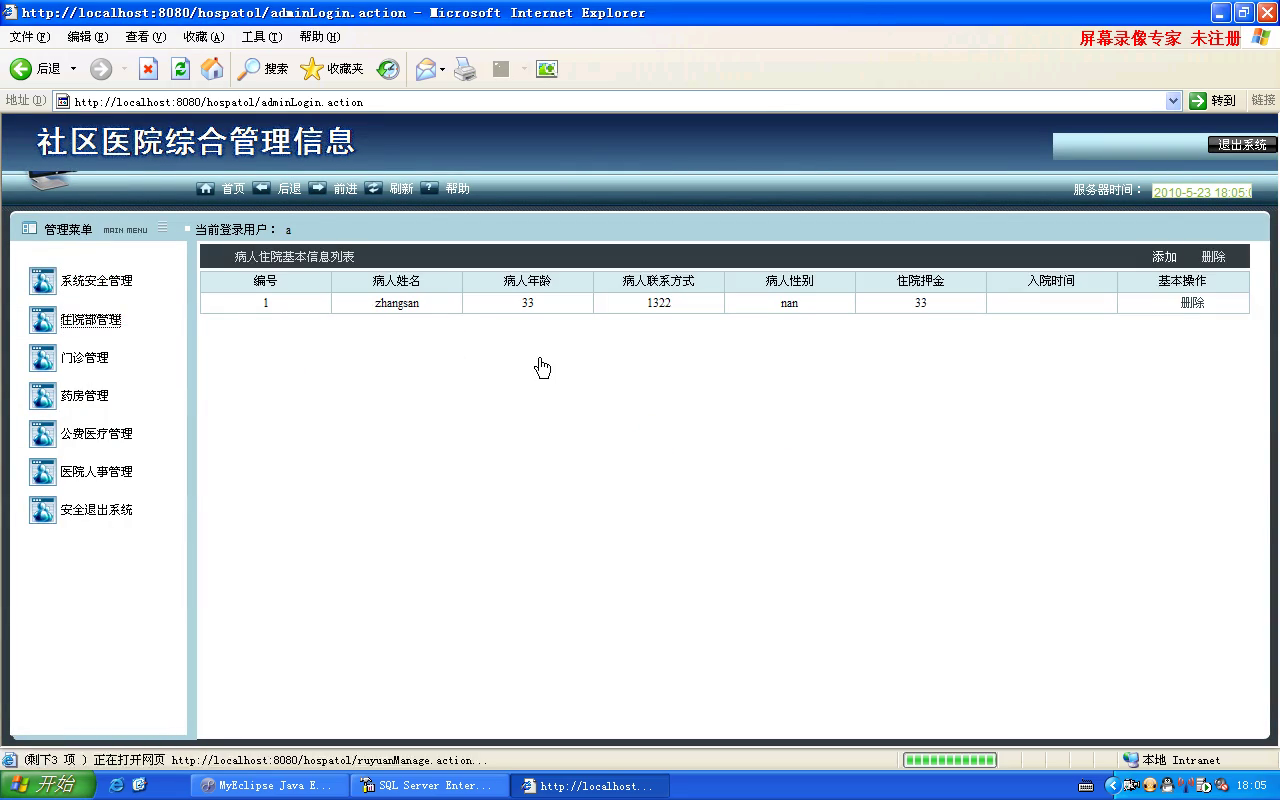Click 删除 in the zhangsan row
This screenshot has width=1280, height=800.
(1192, 303)
